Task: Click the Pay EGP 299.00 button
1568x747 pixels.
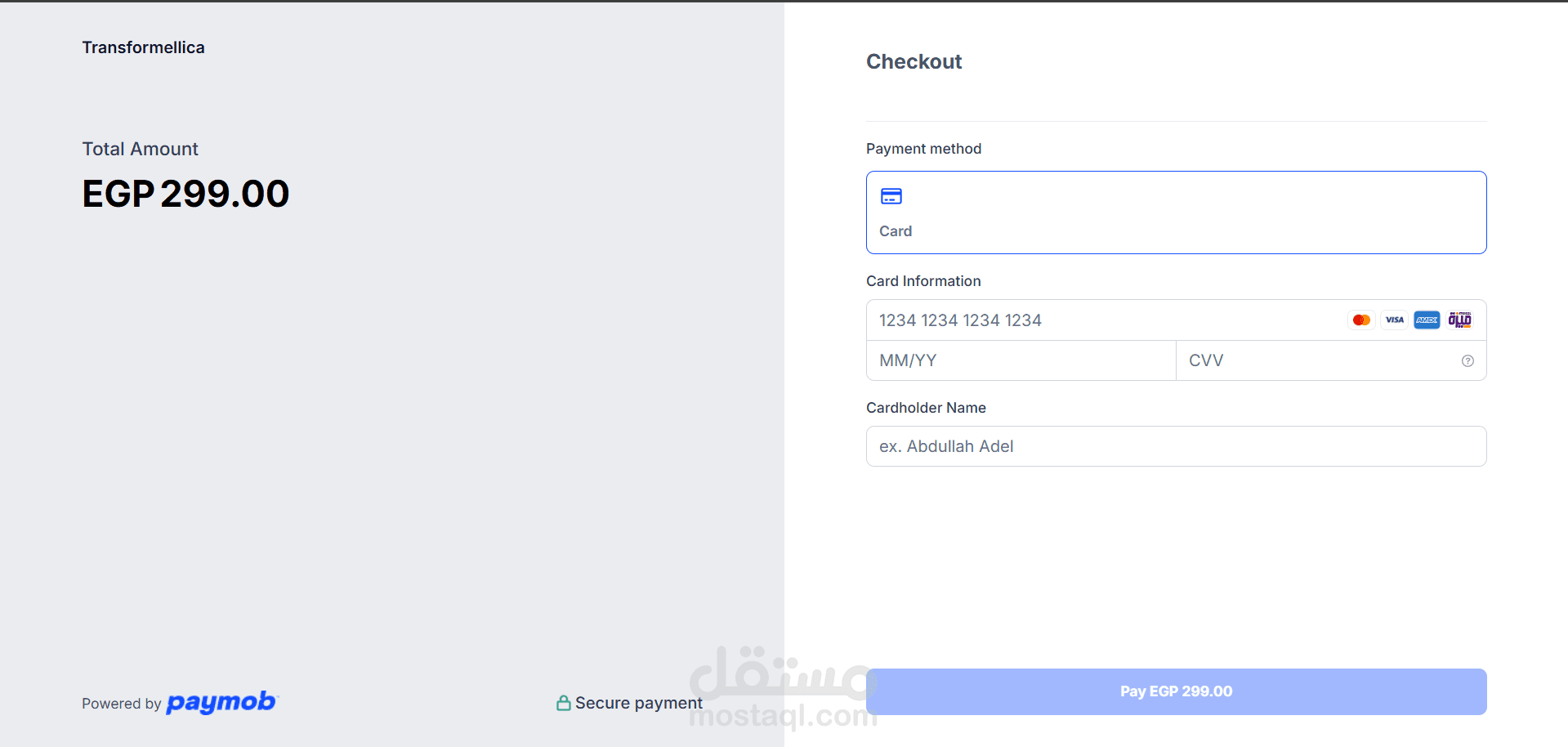Action: [1176, 691]
